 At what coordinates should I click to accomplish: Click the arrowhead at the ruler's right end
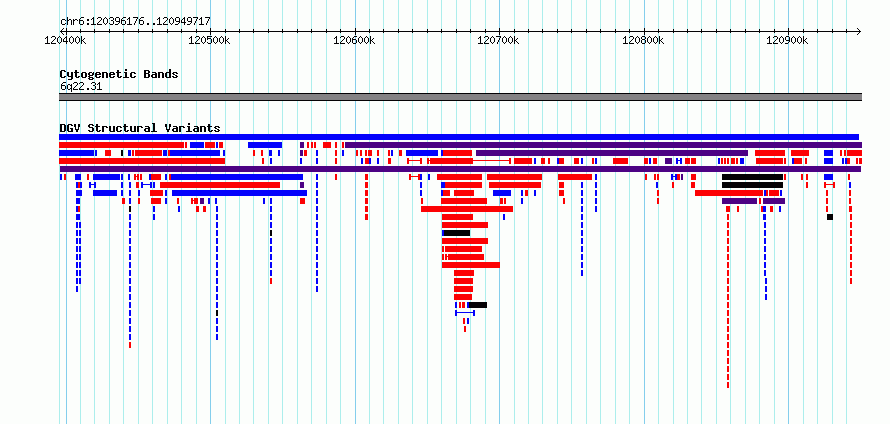[x=859, y=31]
